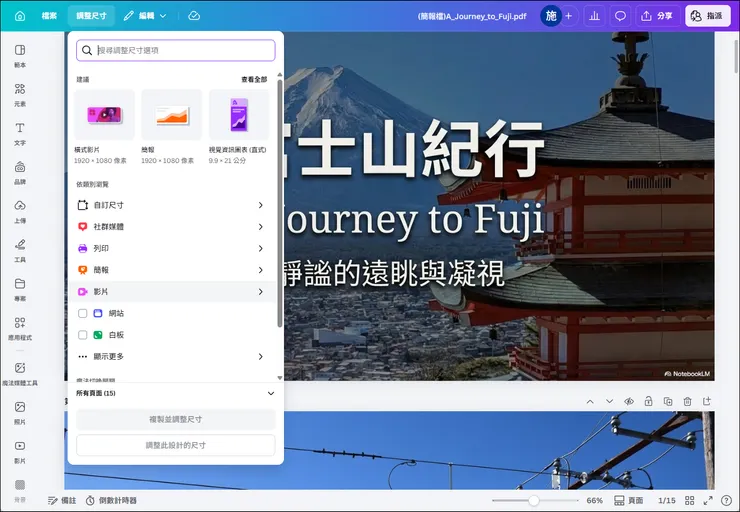Check the 白板 checkbox
The height and width of the screenshot is (512, 740).
point(83,335)
